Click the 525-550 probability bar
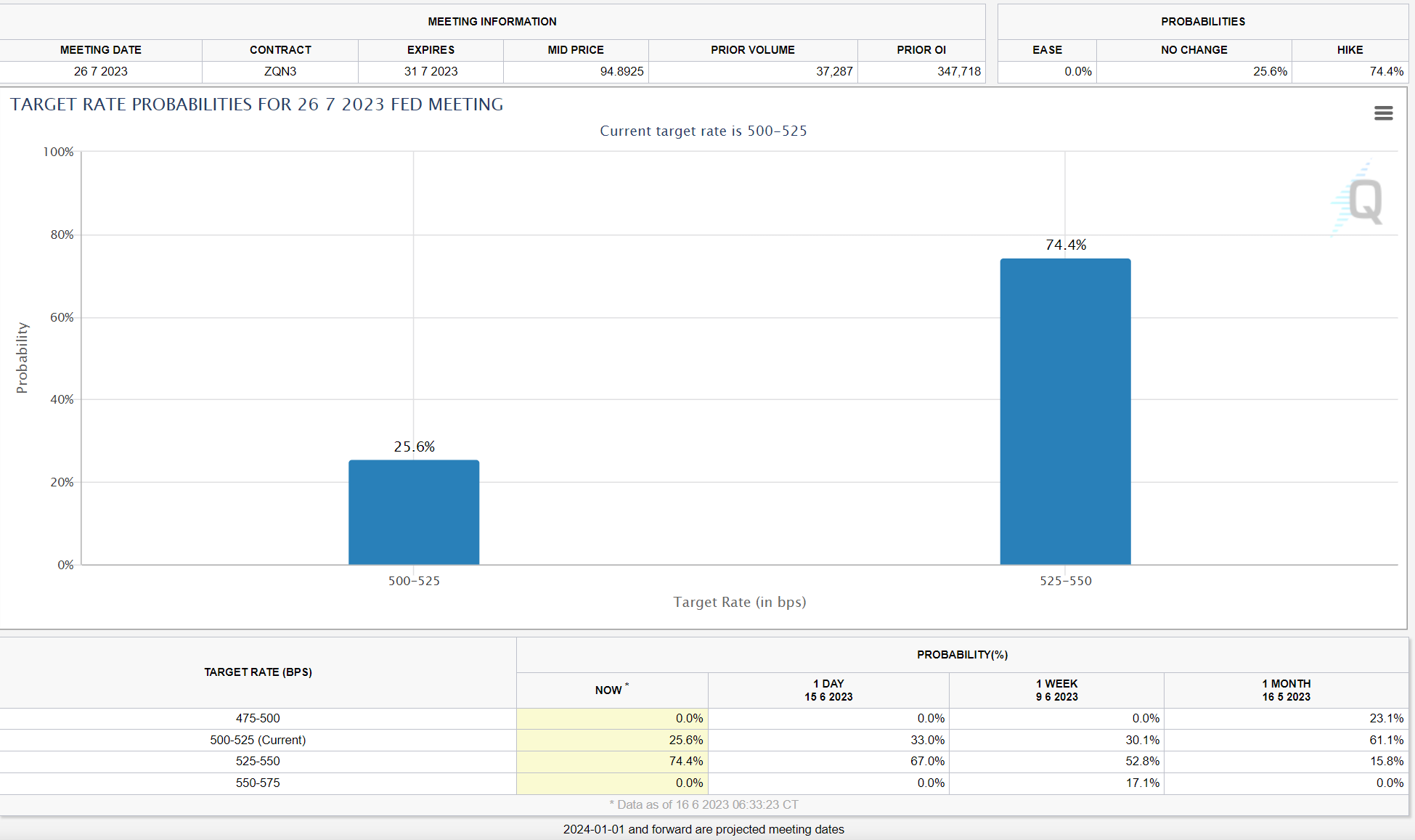The image size is (1415, 840). [1065, 412]
